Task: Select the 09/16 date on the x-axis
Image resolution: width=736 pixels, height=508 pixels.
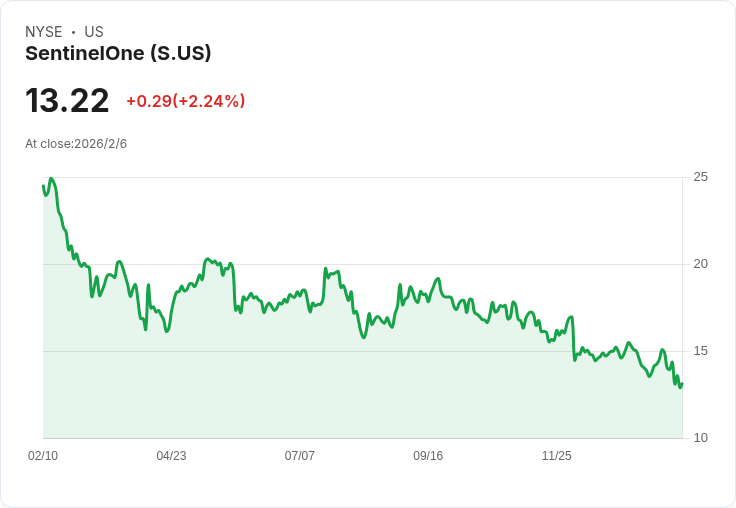Action: point(428,456)
